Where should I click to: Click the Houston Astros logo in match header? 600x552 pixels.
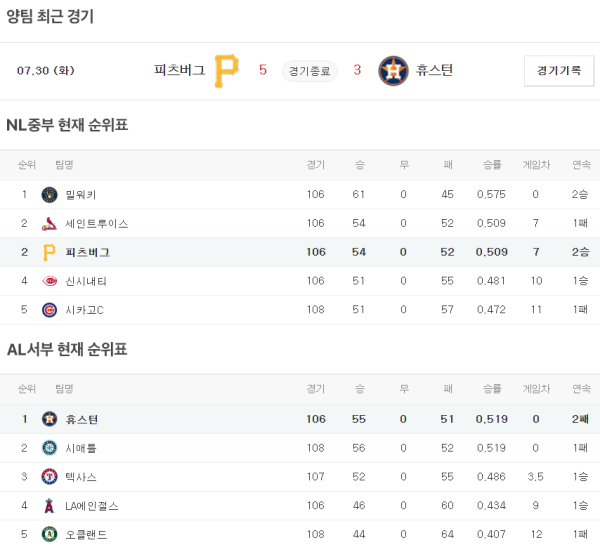(x=394, y=70)
